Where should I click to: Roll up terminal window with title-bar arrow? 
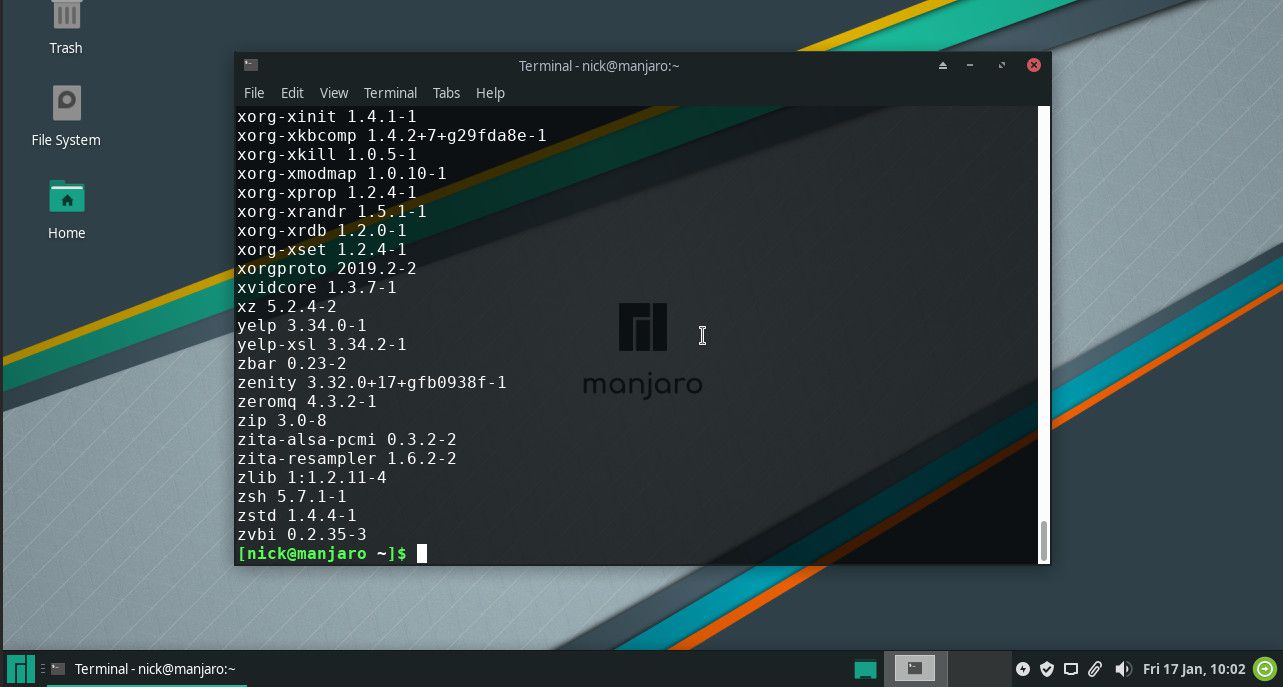point(942,65)
